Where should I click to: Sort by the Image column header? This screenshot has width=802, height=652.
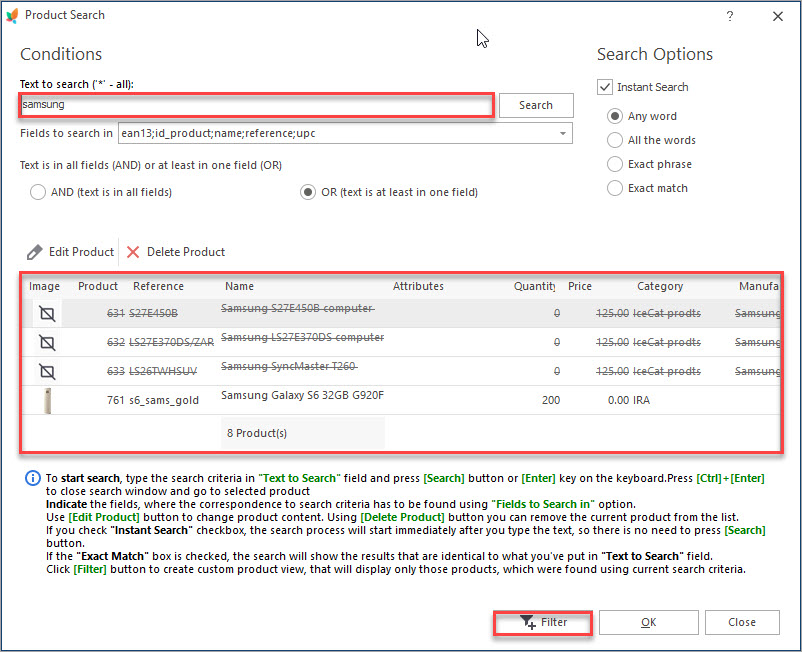[x=44, y=286]
